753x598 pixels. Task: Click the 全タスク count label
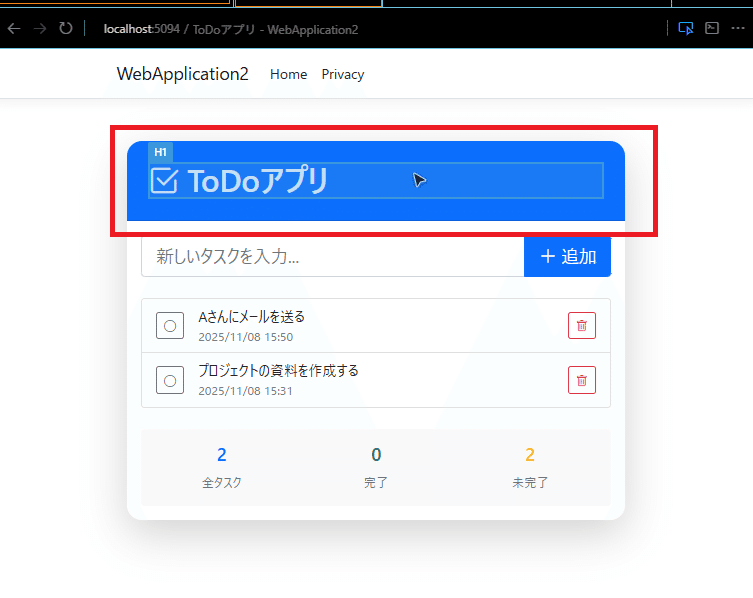tap(222, 482)
